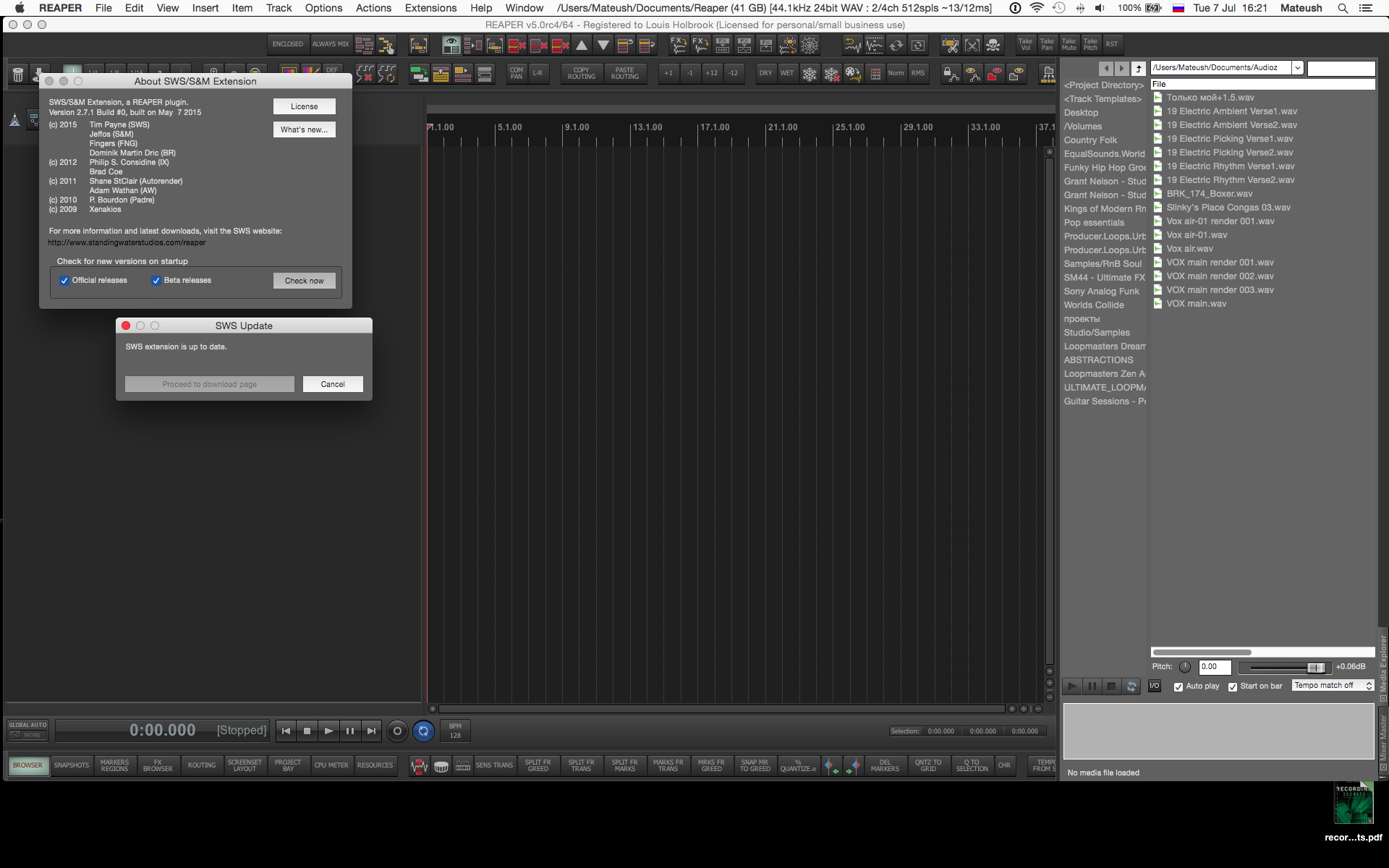Click the snowflake with red X unfreeze icon
Screen dimensions: 1389x868
(x=831, y=73)
